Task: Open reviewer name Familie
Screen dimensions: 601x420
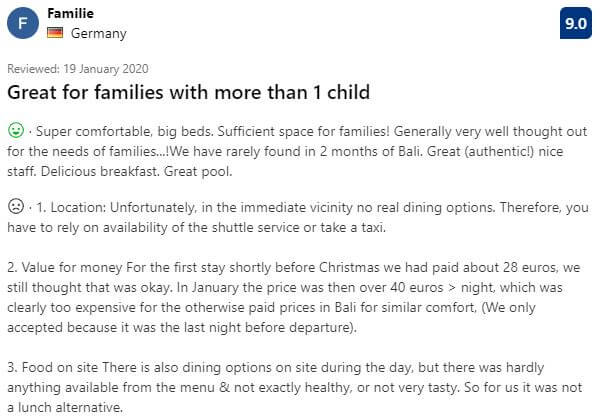Action: (71, 13)
